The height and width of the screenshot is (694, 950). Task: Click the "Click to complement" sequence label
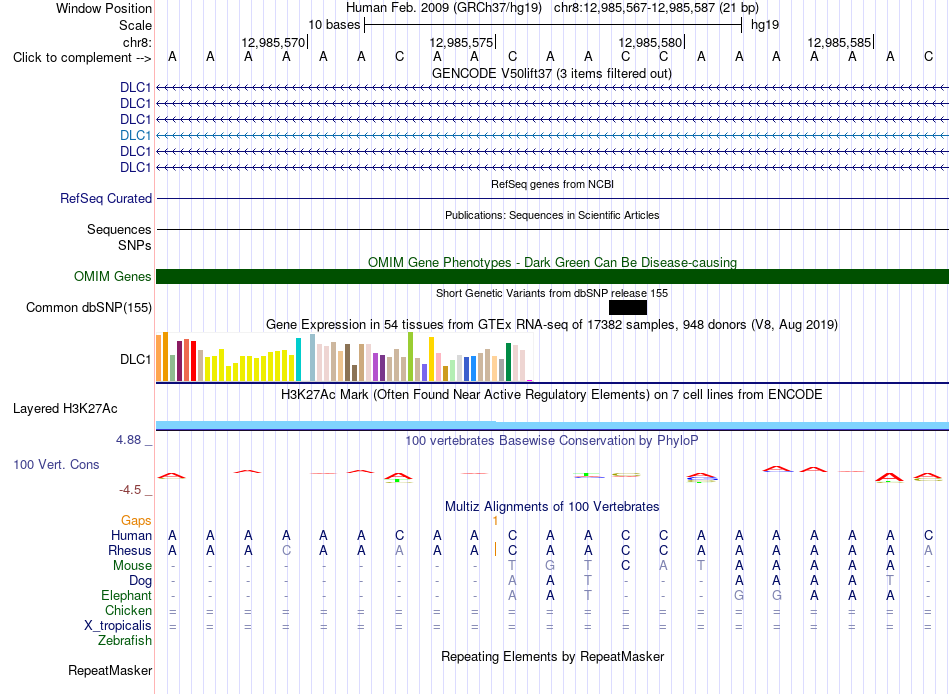coord(82,58)
